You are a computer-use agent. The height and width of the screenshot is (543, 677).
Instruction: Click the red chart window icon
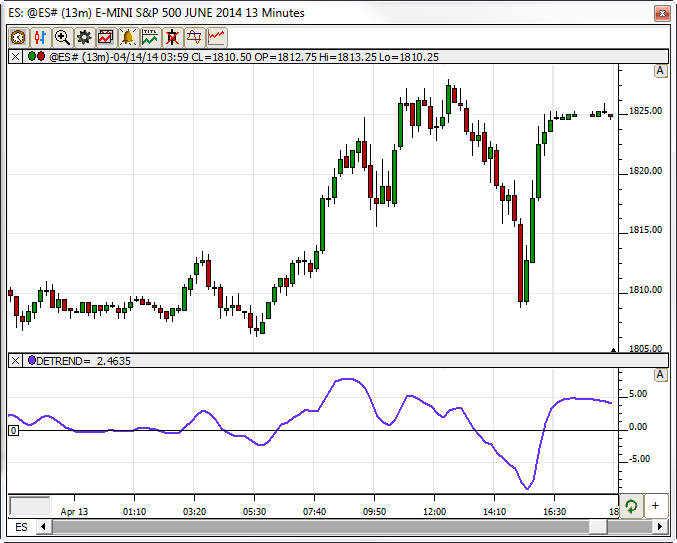(x=106, y=38)
